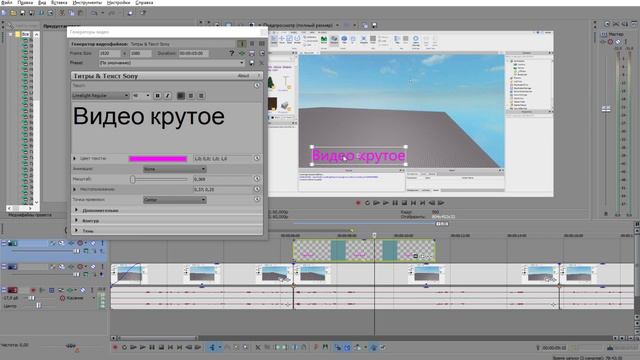
Task: Click text 'Видео крутое' in editor
Action: pos(149,116)
